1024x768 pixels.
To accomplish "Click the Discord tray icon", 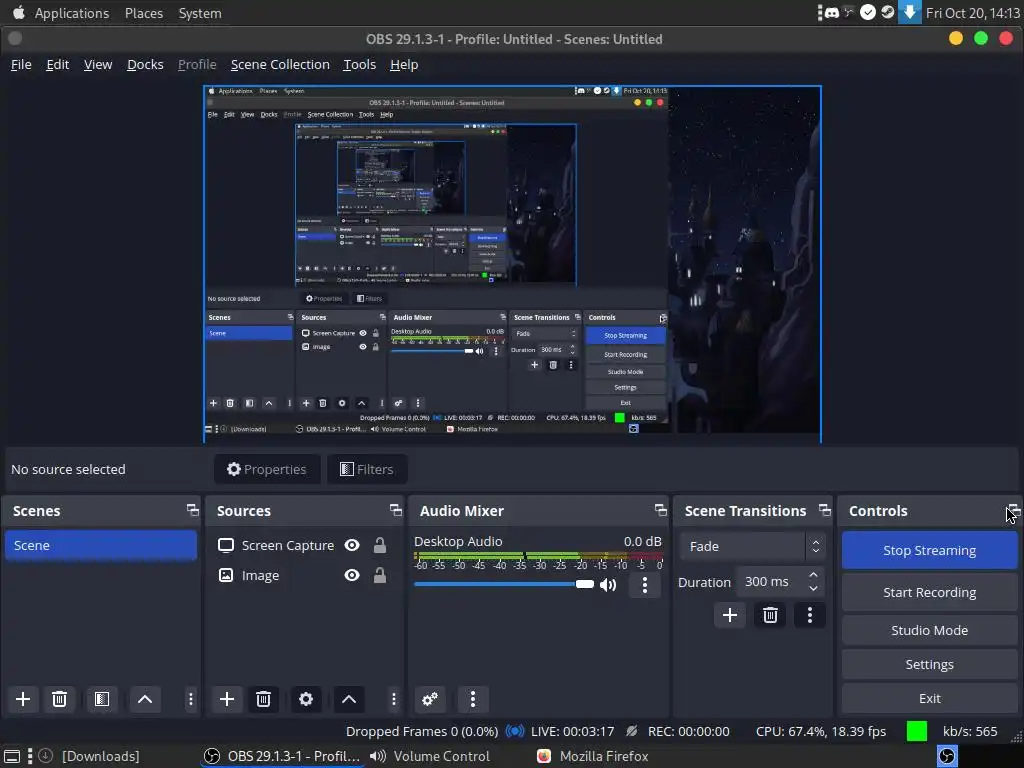I will [x=831, y=13].
